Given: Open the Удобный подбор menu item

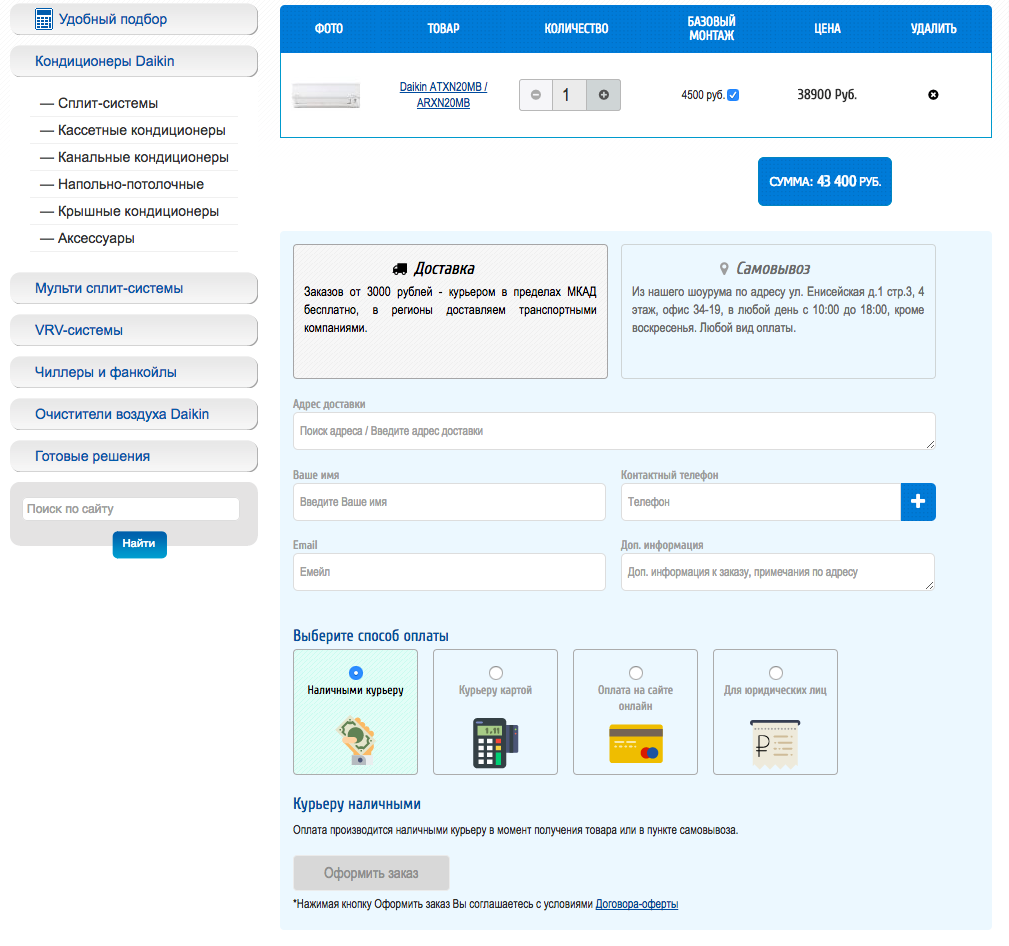Looking at the screenshot, I should click(x=134, y=19).
